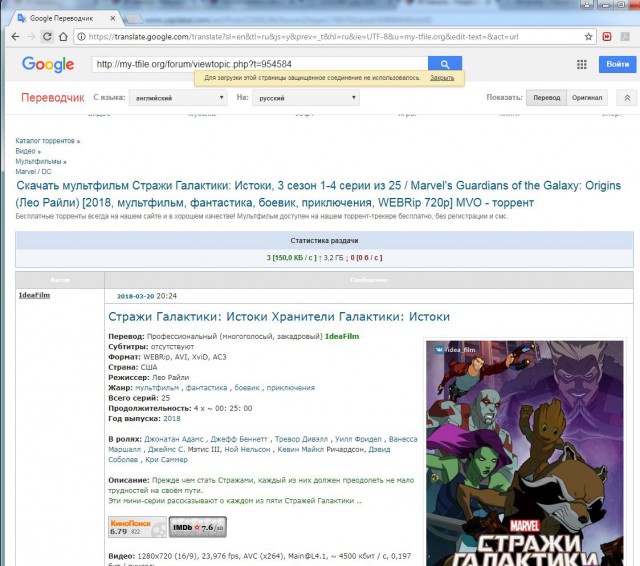Open the мультфильм genre link

pos(157,388)
